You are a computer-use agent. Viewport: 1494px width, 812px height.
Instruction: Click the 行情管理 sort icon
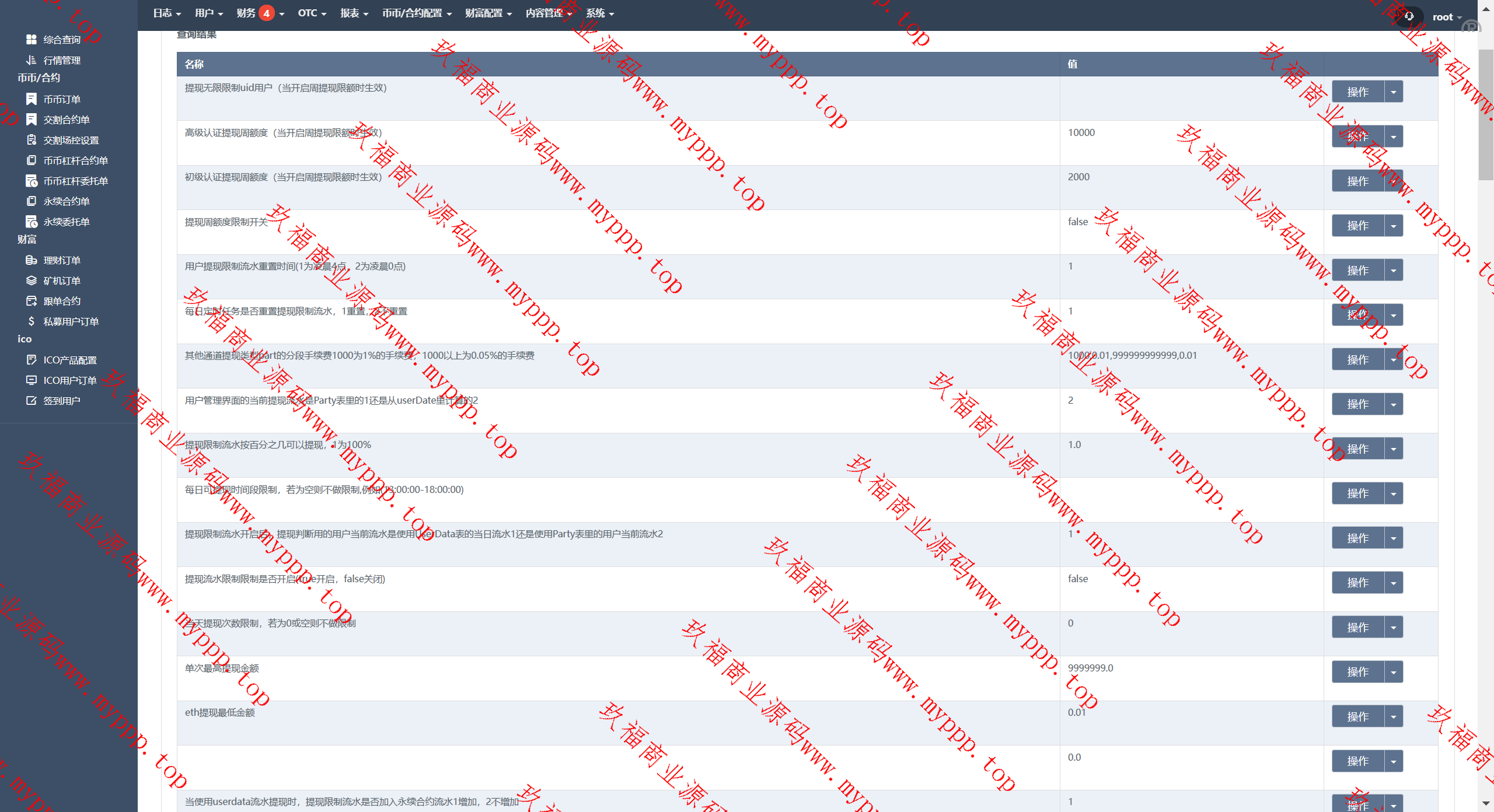tap(32, 60)
